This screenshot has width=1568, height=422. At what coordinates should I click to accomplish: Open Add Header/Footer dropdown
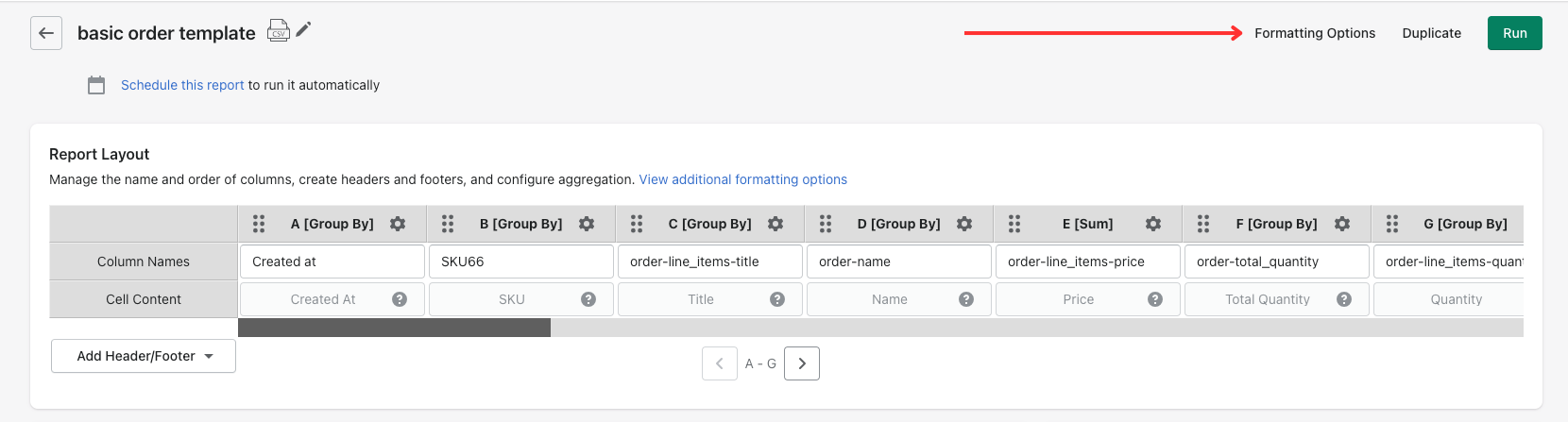tap(144, 356)
